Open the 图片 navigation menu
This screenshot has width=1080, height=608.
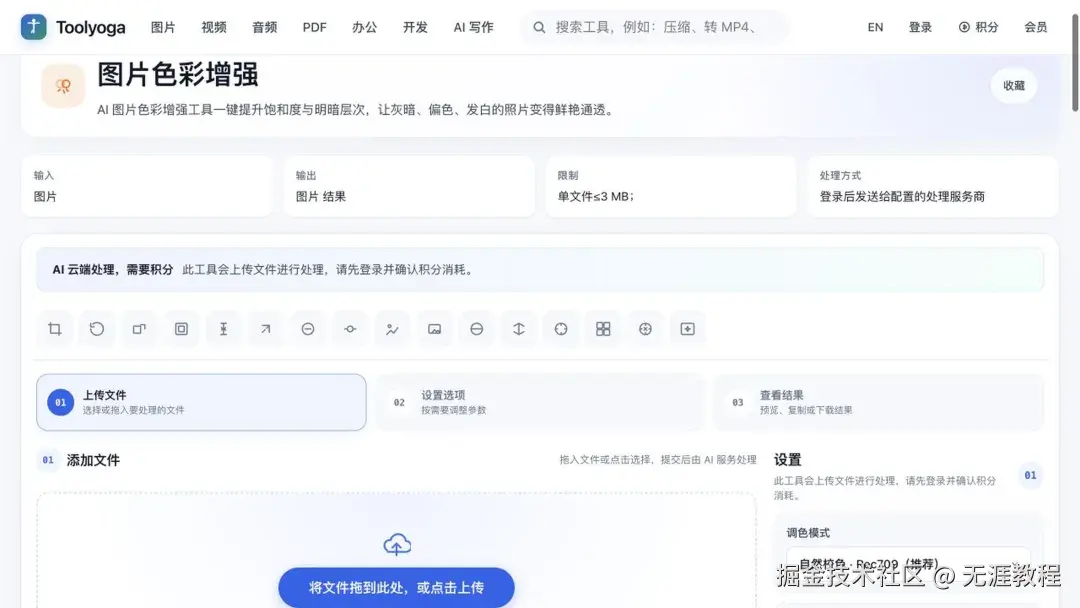click(x=163, y=28)
